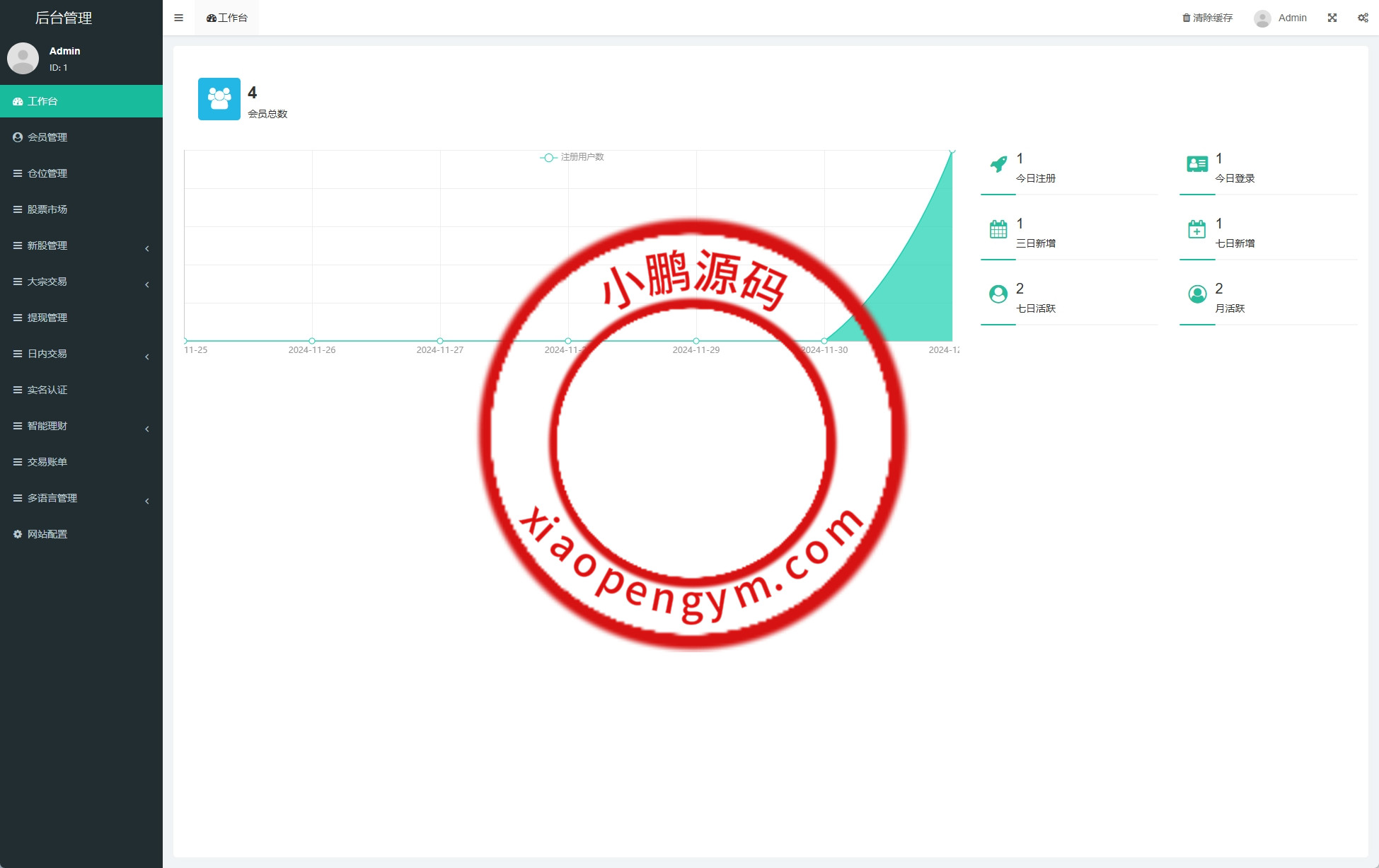Click the rocket icon for today's registrations
Image resolution: width=1379 pixels, height=868 pixels.
click(x=998, y=164)
